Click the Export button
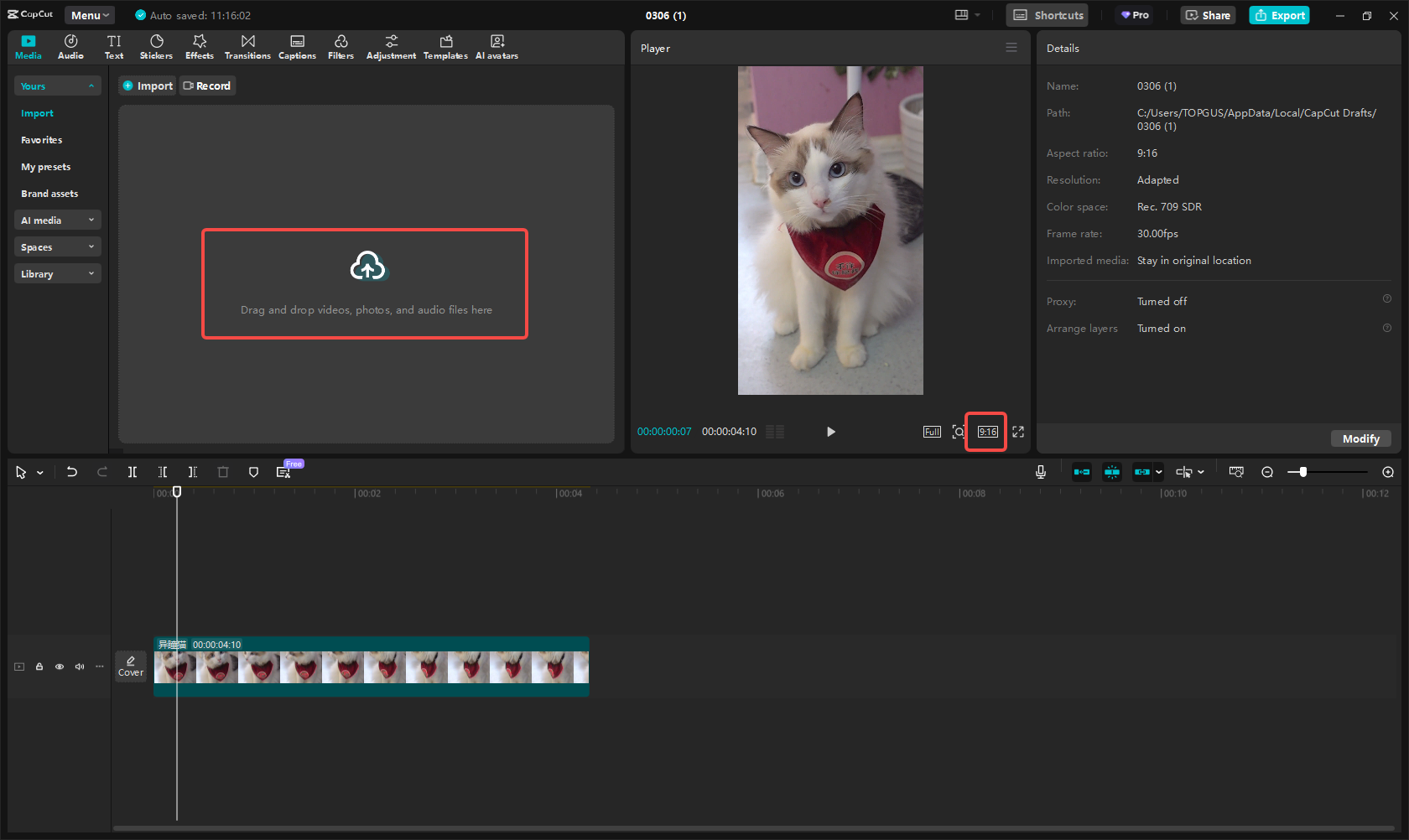The width and height of the screenshot is (1409, 840). pos(1279,15)
